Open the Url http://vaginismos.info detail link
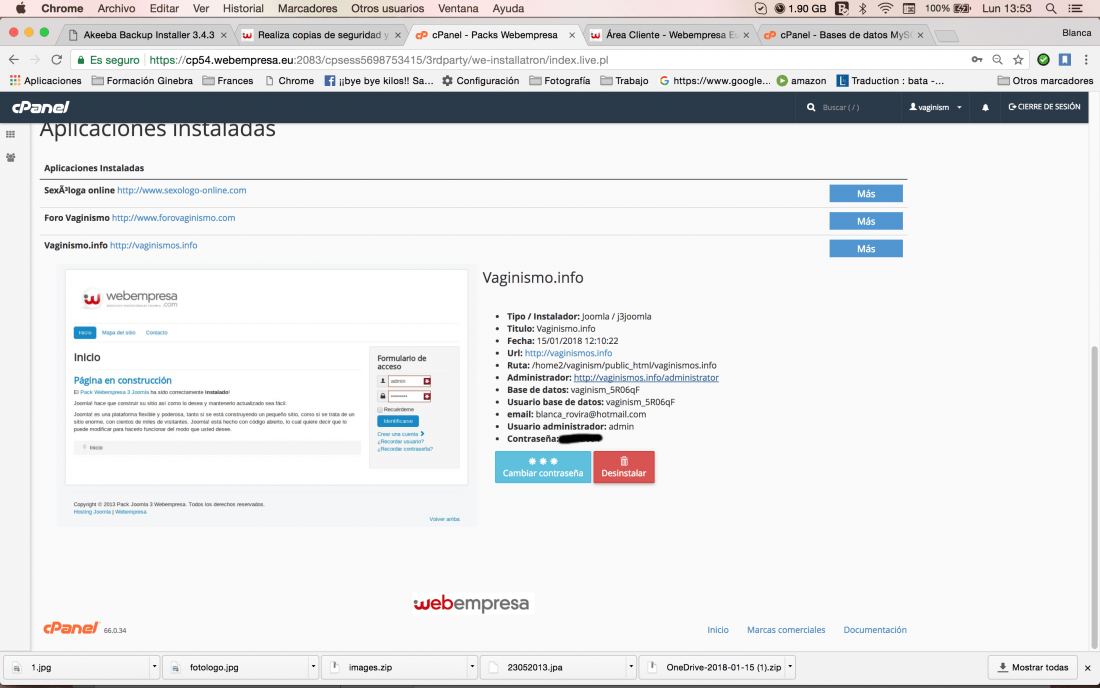The image size is (1100, 688). click(x=568, y=353)
